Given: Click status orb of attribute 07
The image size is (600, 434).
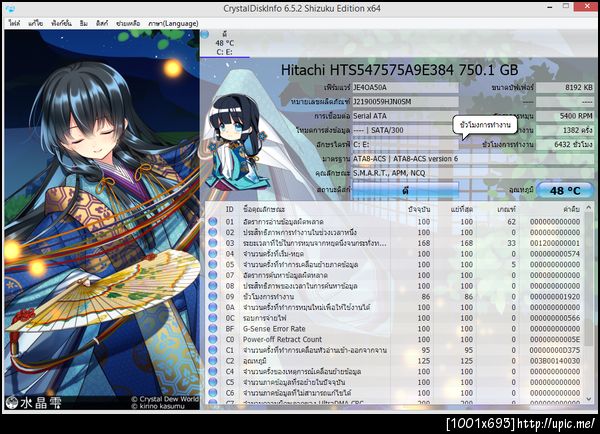Looking at the screenshot, I should click(213, 275).
